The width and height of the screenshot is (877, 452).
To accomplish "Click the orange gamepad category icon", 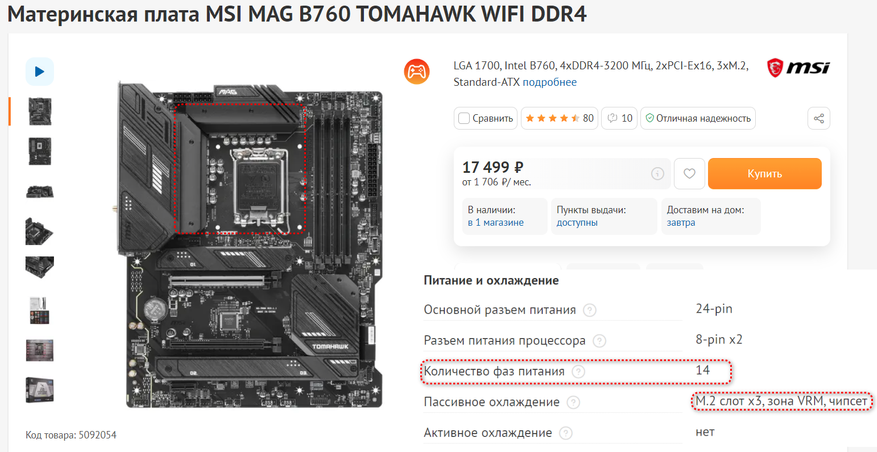I will [x=417, y=72].
